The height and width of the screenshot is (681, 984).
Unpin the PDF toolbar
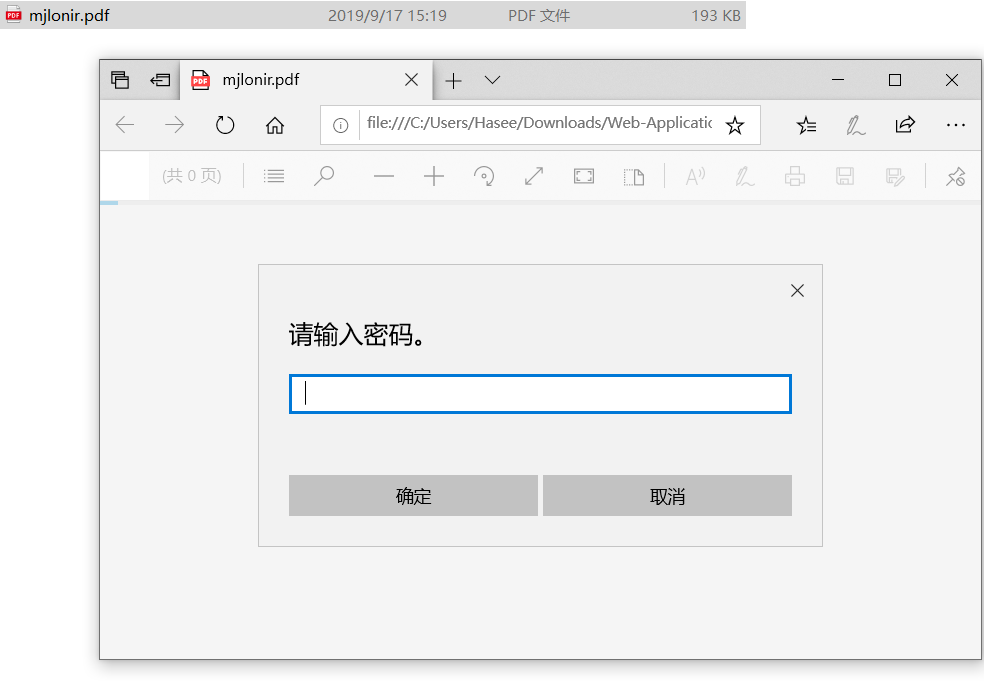pyautogui.click(x=955, y=177)
